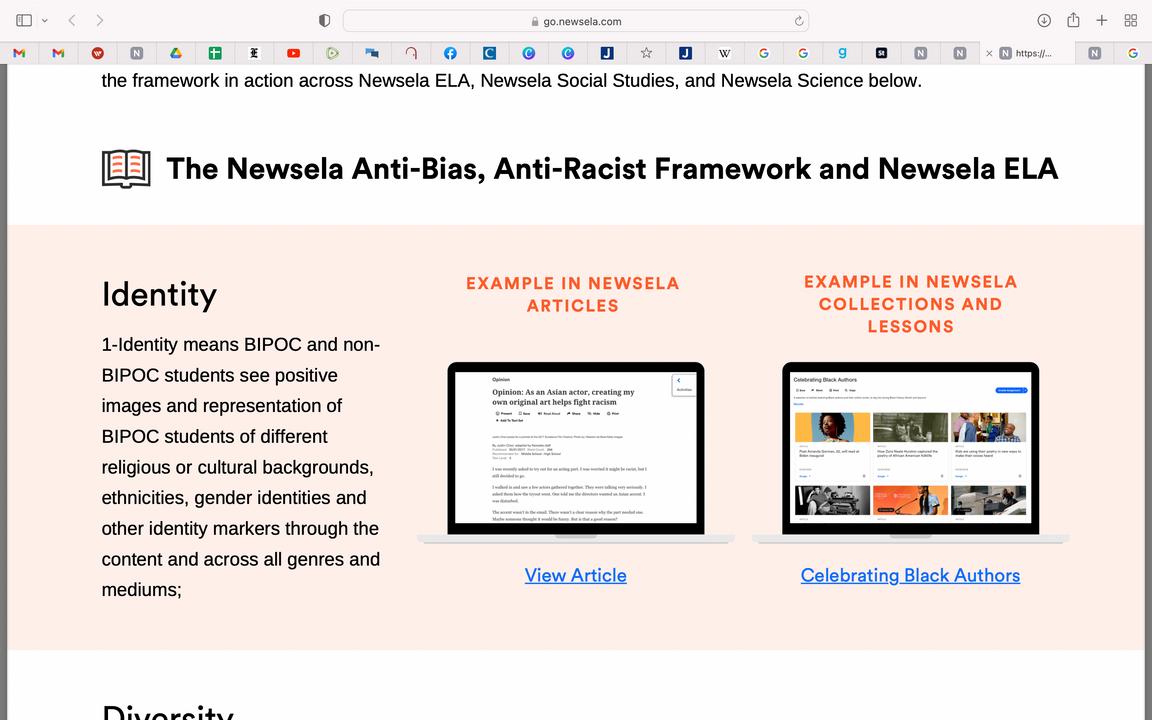
Task: Switch to the Google Drive tab
Action: [176, 53]
